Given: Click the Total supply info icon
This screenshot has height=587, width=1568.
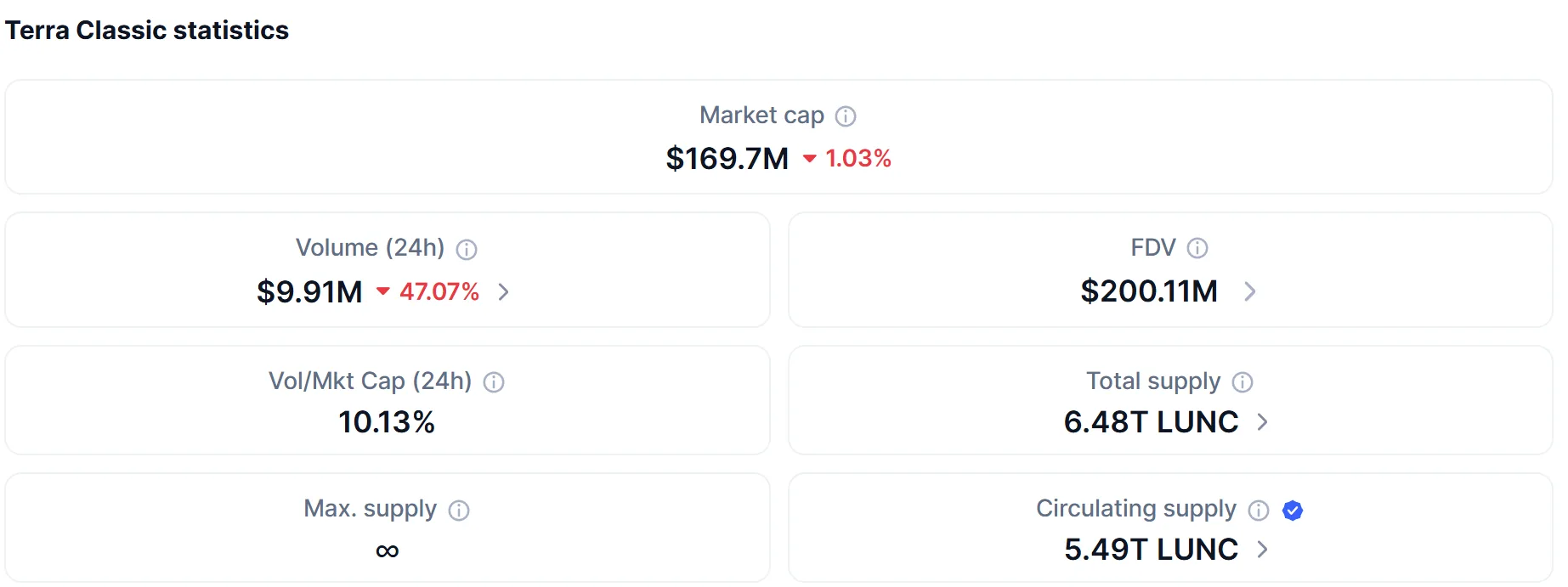Looking at the screenshot, I should tap(1243, 382).
